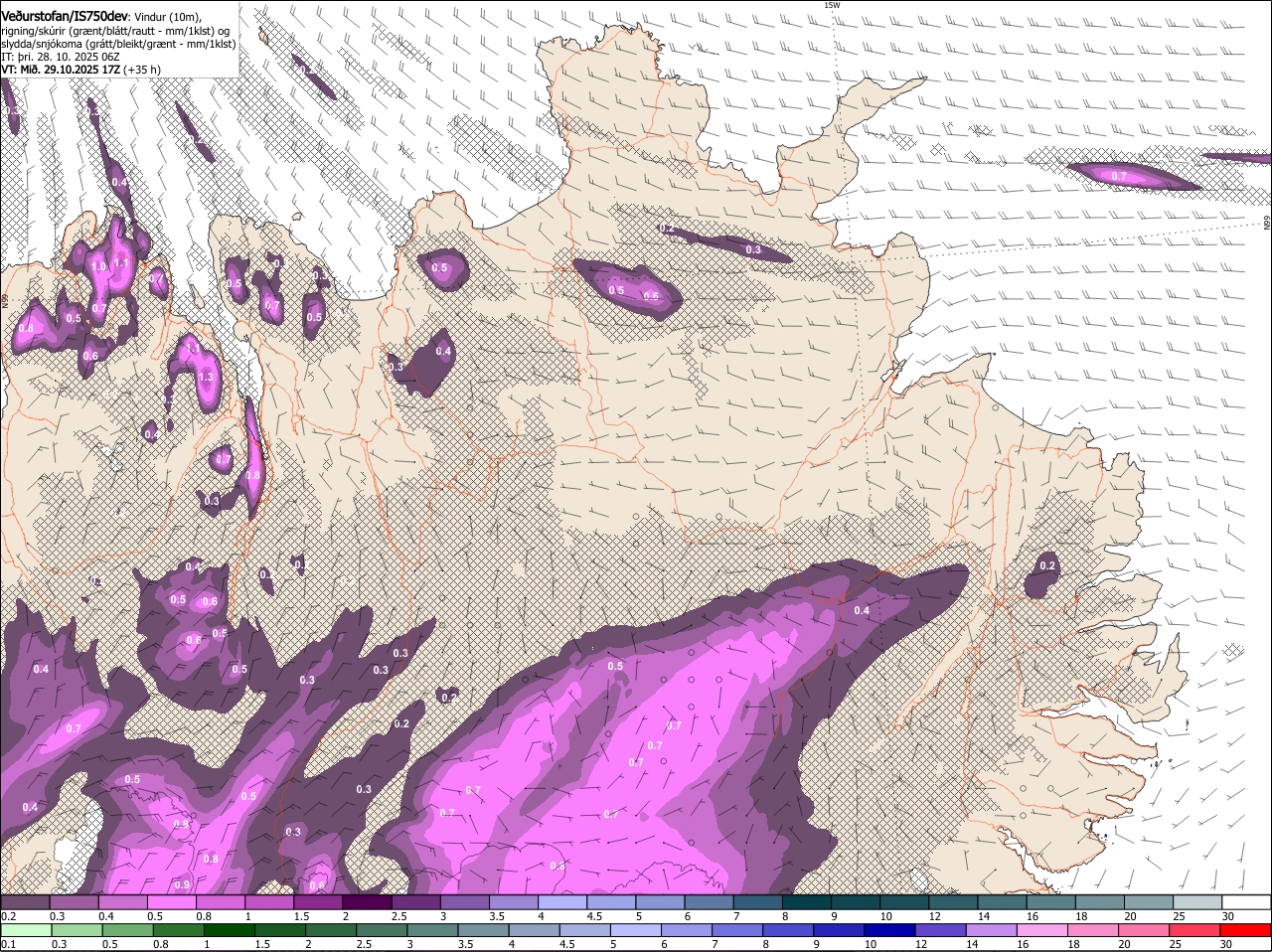Pick the deep blue swatch above 10 in the lower legend
The width and height of the screenshot is (1272, 952).
tap(890, 931)
